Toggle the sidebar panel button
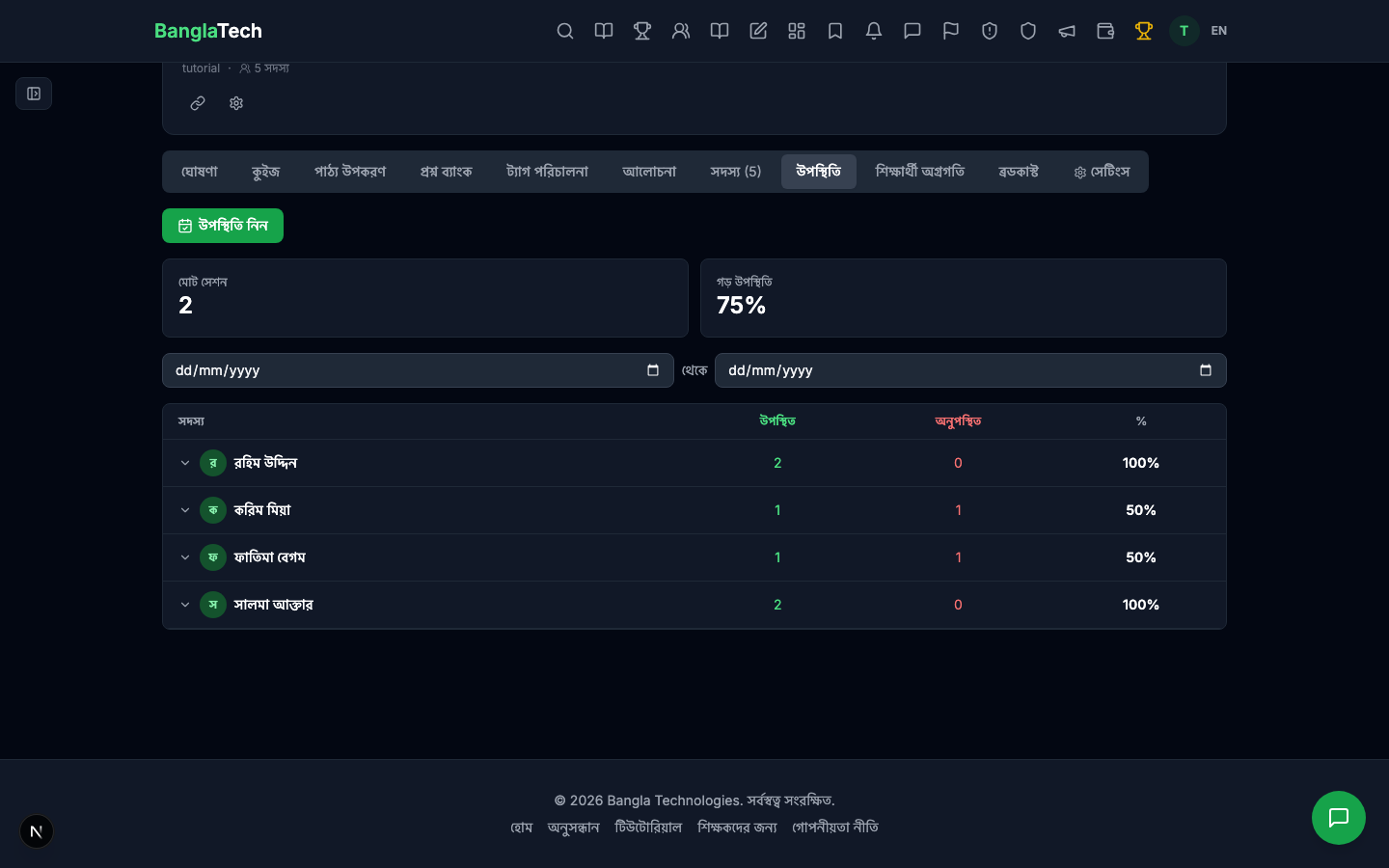 (x=34, y=94)
